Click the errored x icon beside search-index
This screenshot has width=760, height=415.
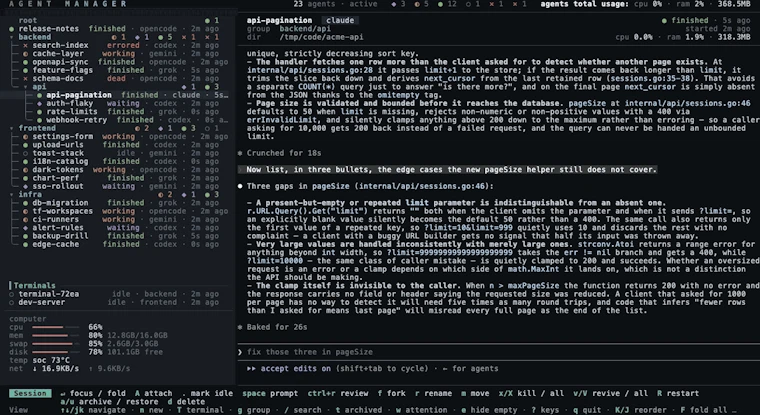(x=25, y=46)
